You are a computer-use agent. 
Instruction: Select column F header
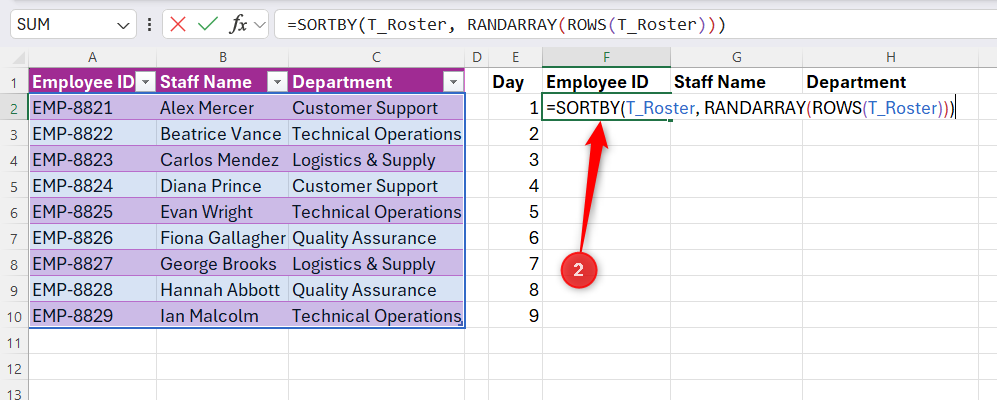click(607, 57)
